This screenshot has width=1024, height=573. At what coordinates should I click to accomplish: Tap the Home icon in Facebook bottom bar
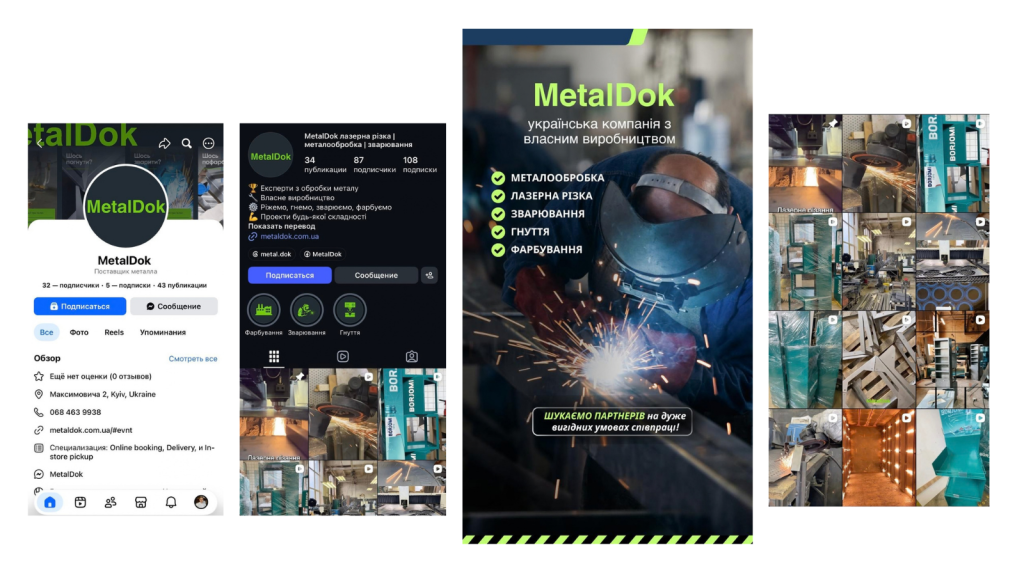[50, 502]
